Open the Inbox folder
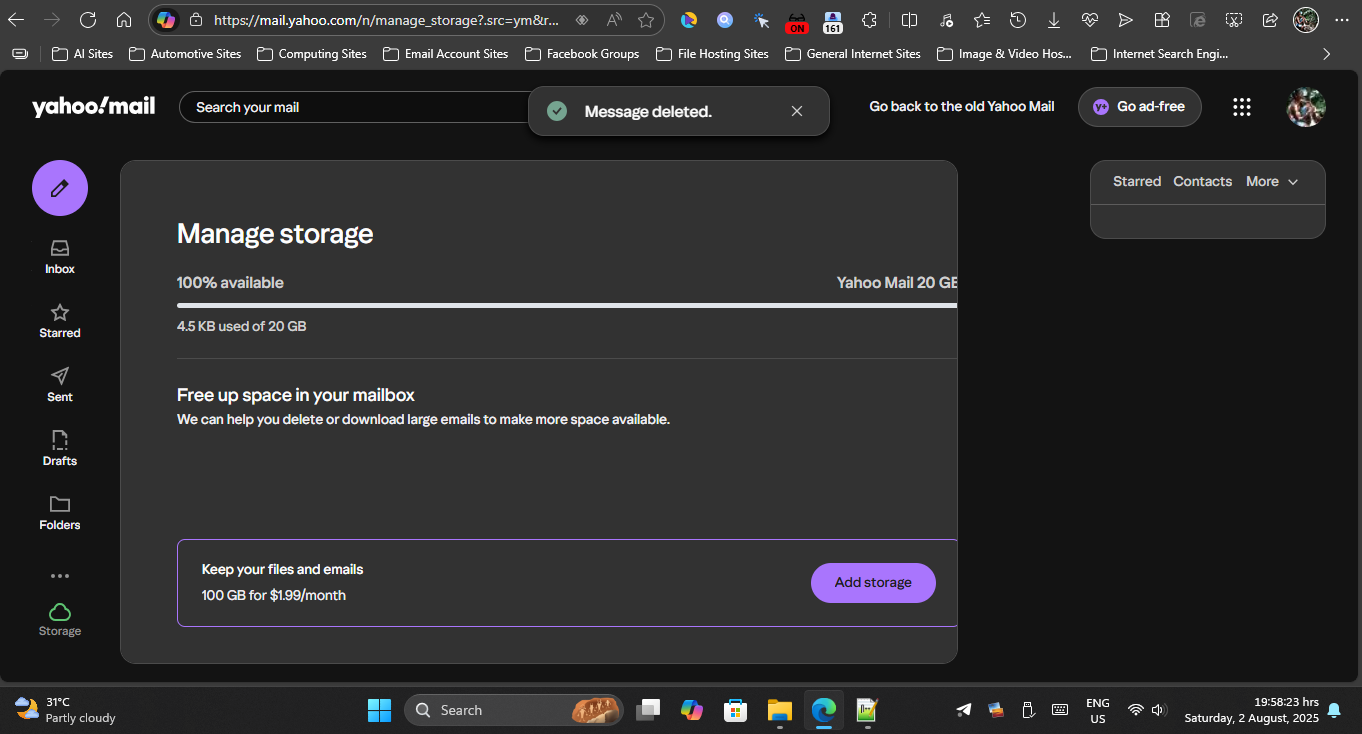 coord(60,257)
